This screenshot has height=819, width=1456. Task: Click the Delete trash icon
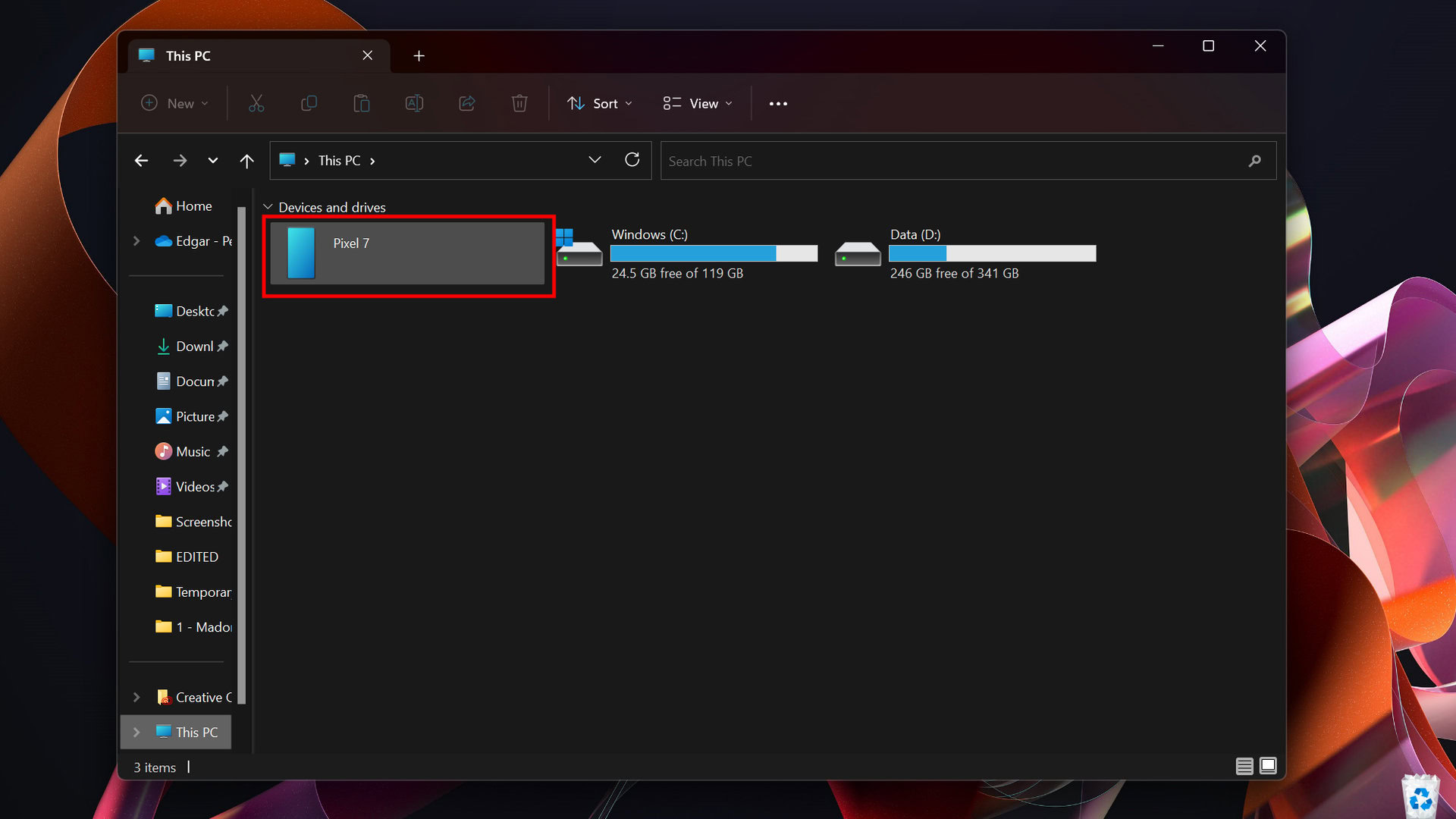pos(519,103)
